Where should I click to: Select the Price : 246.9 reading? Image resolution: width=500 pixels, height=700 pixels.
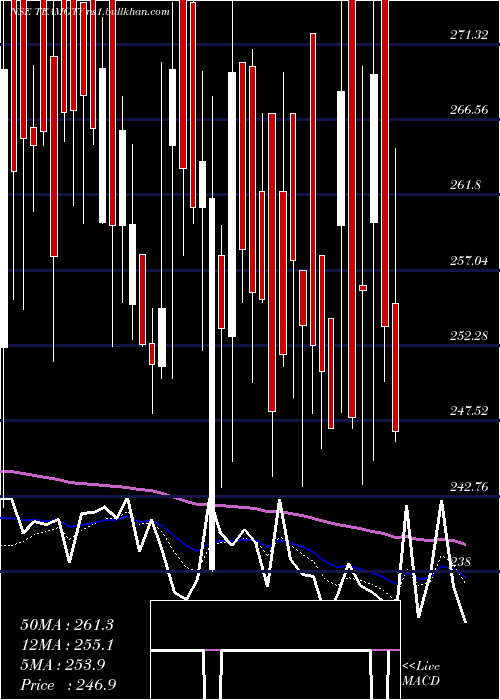68,685
